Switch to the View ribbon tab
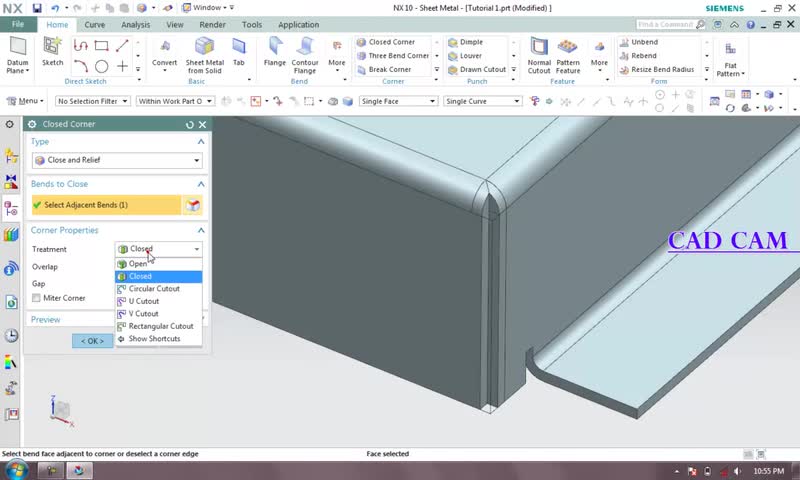This screenshot has height=480, width=800. [174, 24]
